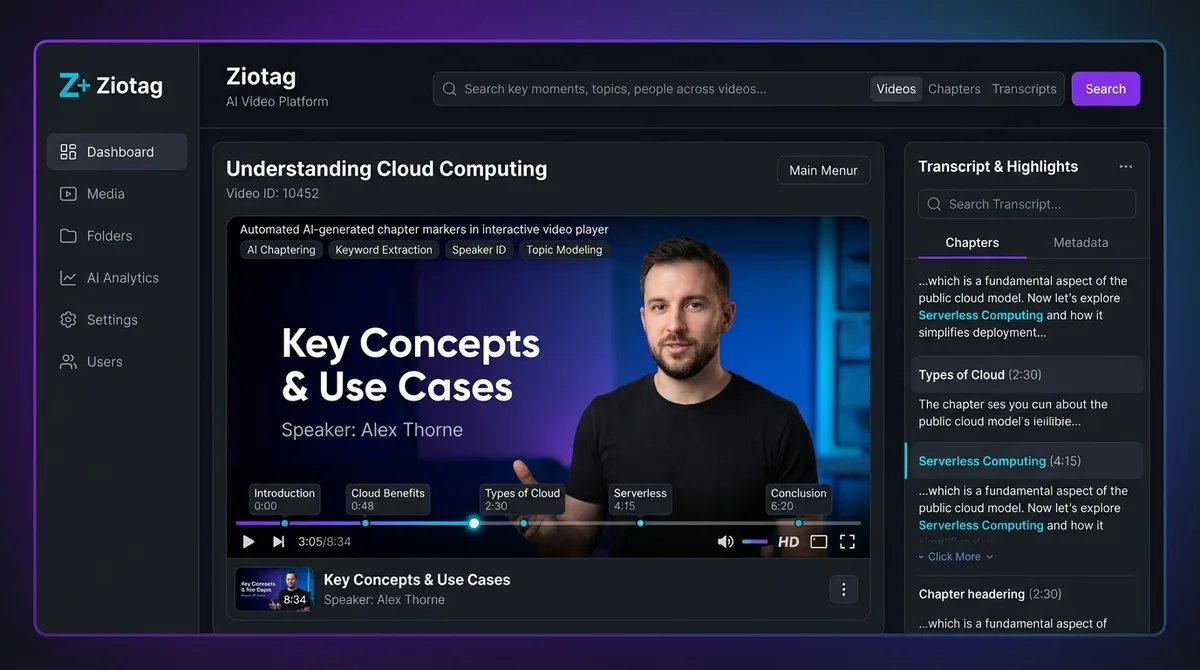Enter fullscreen mode
Image resolution: width=1200 pixels, height=670 pixels.
click(847, 542)
